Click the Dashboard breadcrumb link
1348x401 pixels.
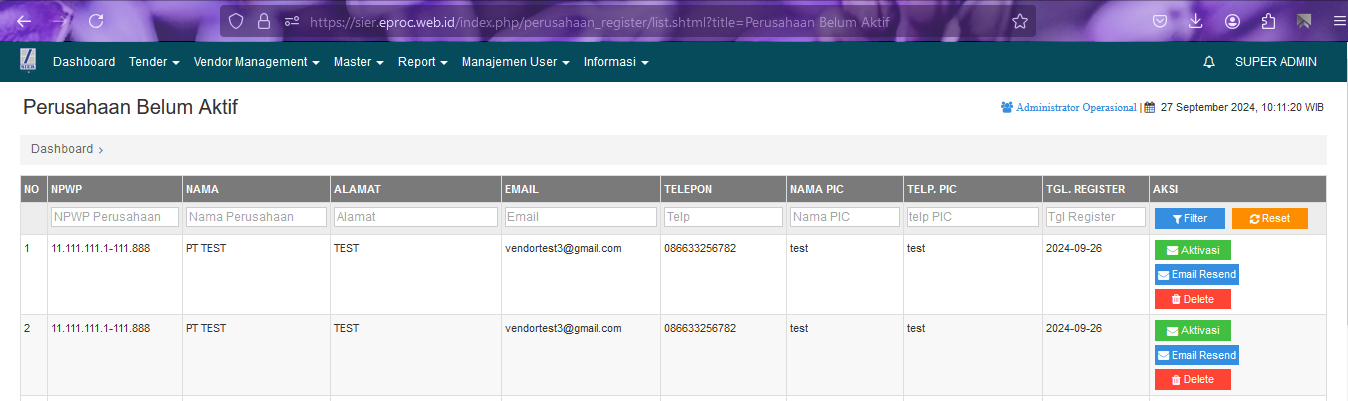point(62,149)
